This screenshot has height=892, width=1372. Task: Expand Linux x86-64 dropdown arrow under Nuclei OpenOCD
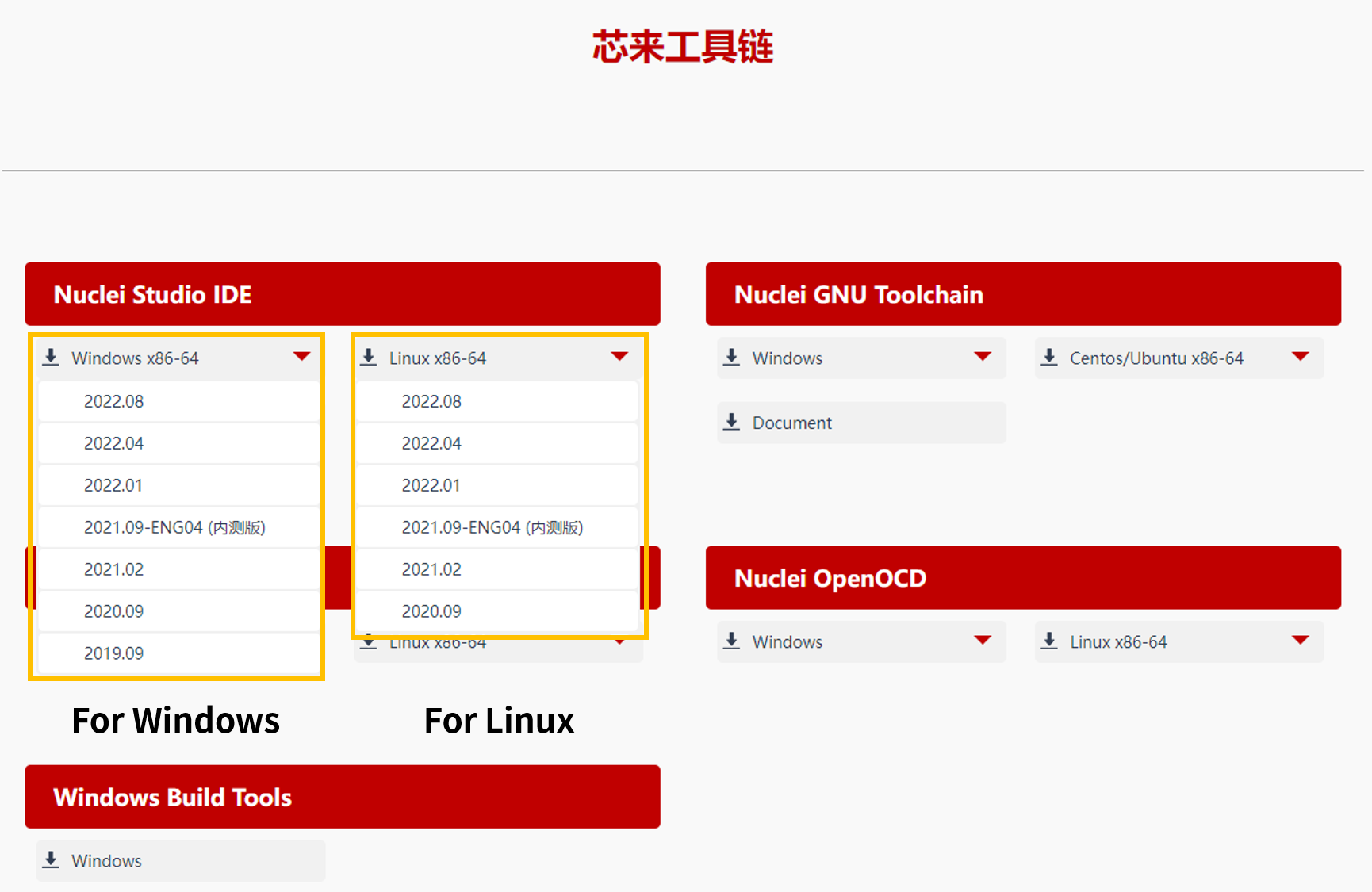[1300, 640]
